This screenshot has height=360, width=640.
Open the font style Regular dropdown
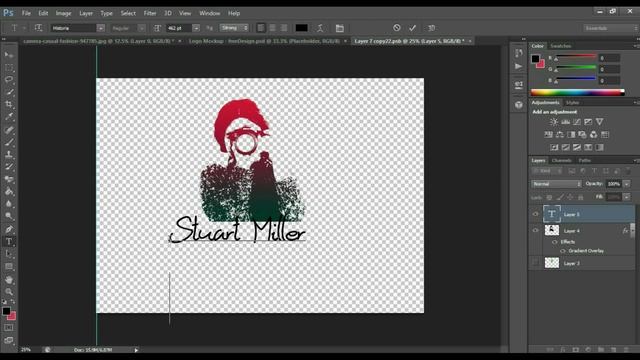(141, 28)
